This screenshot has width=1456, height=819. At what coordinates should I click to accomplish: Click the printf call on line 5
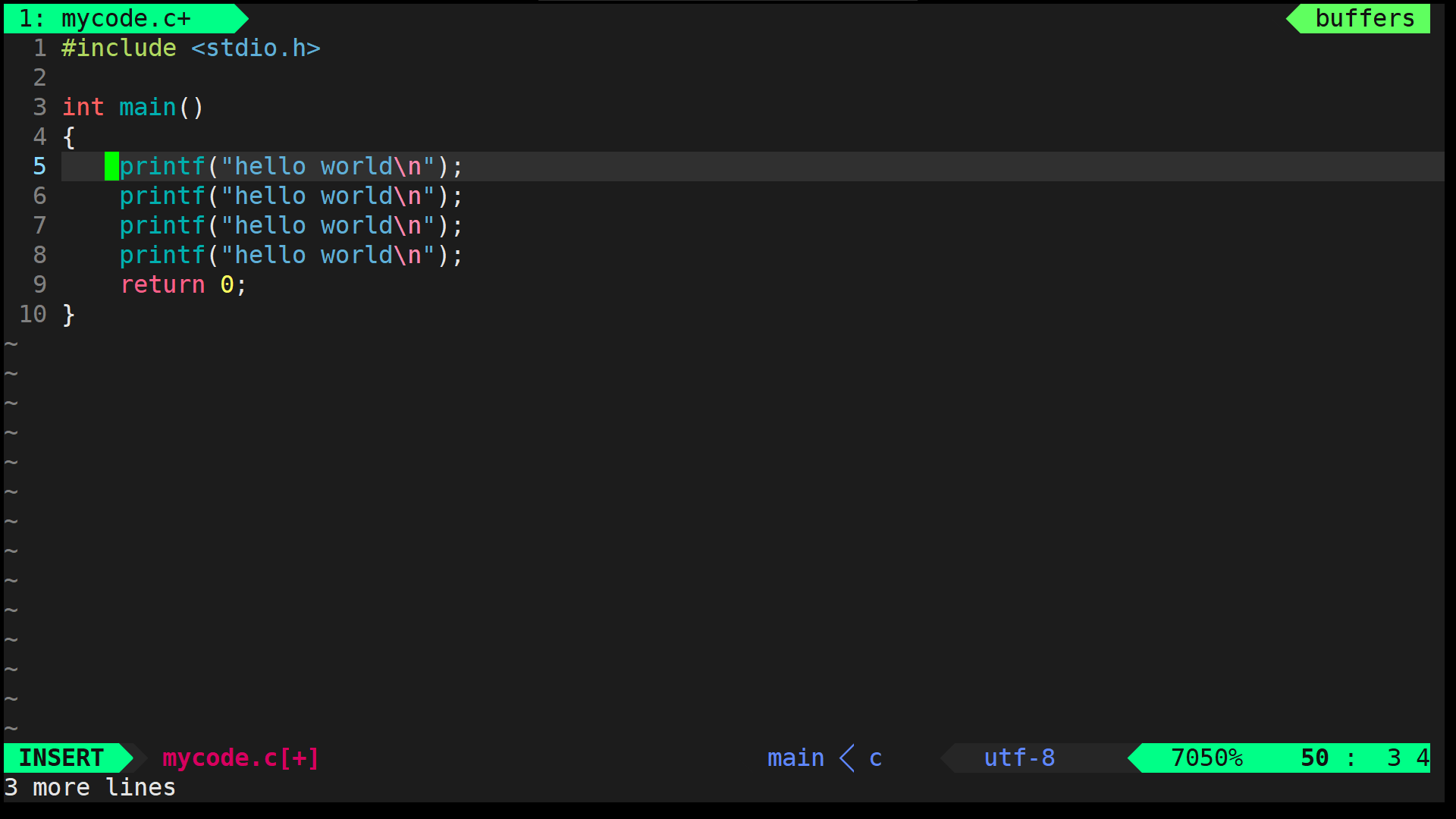[x=162, y=166]
